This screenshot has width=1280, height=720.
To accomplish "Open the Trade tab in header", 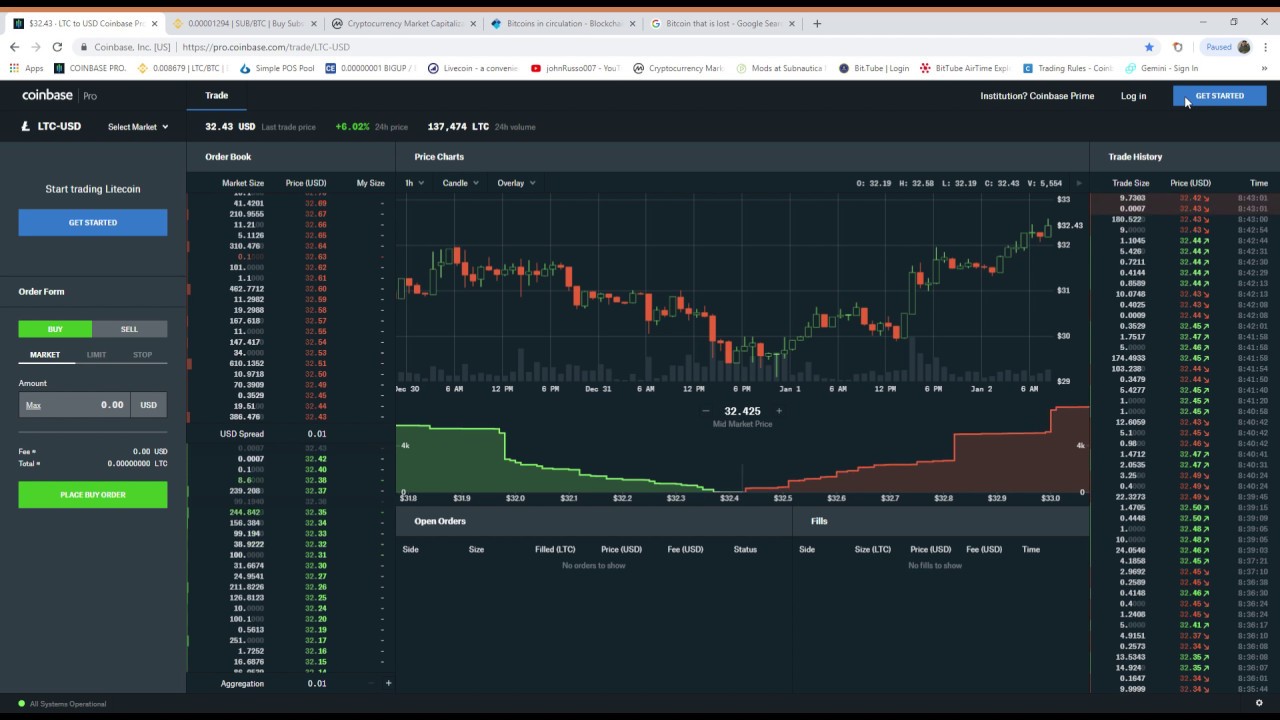I will click(216, 95).
